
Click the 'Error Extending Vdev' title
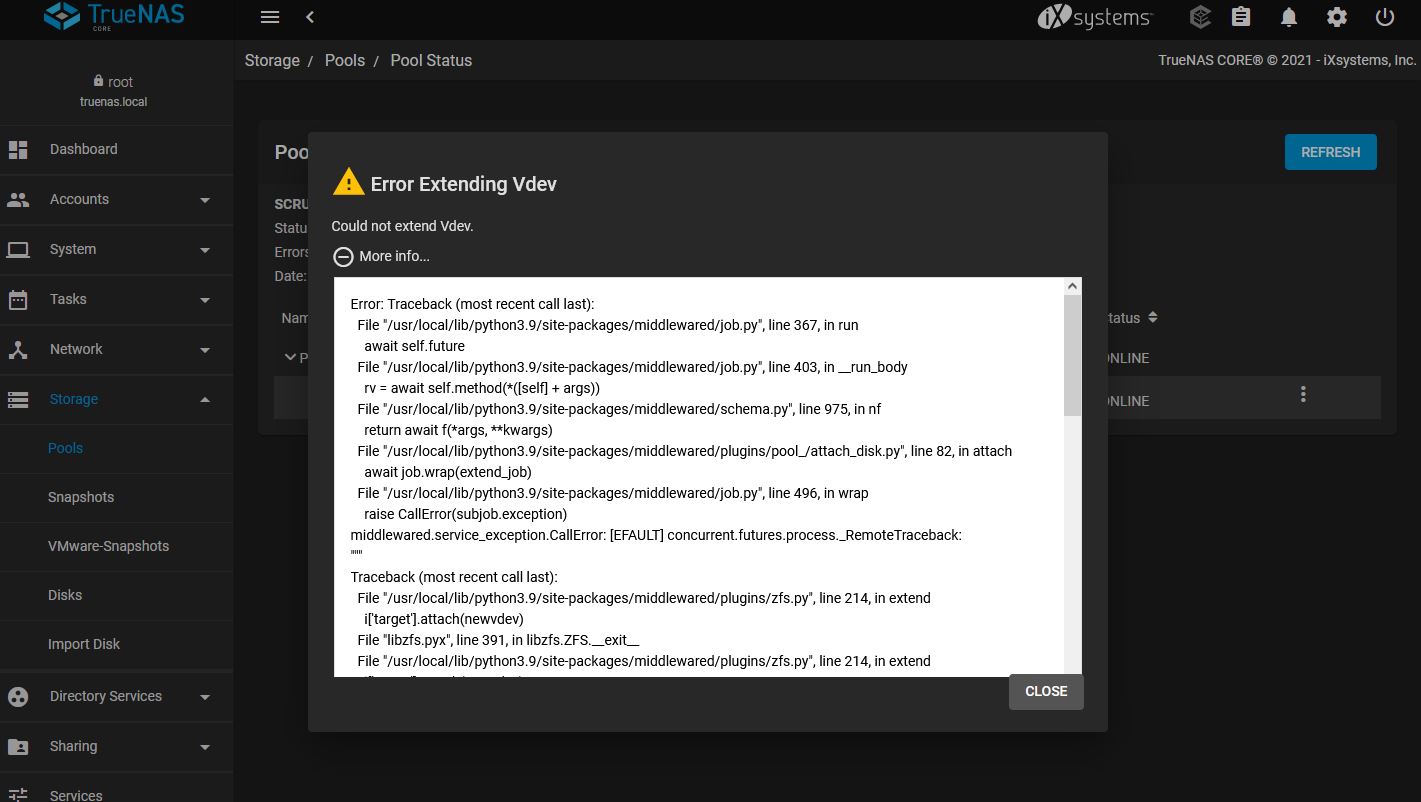(x=463, y=184)
